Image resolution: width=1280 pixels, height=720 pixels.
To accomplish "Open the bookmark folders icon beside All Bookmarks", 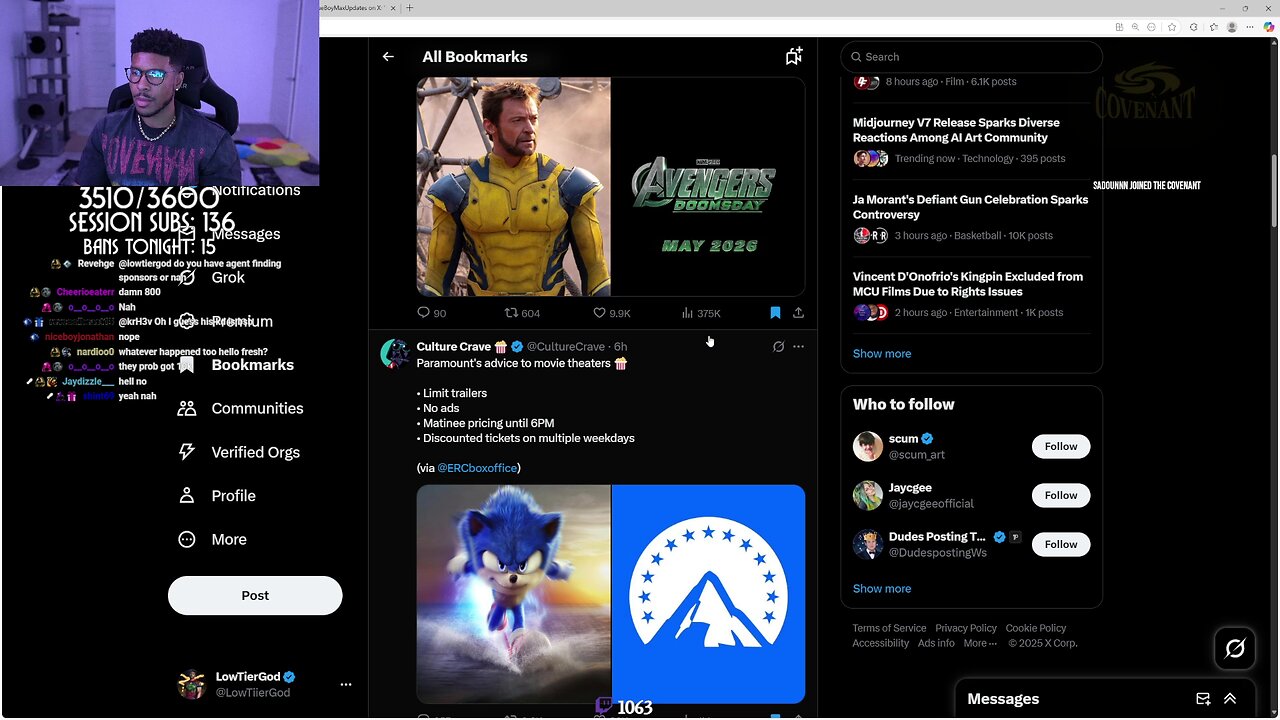I will (794, 57).
